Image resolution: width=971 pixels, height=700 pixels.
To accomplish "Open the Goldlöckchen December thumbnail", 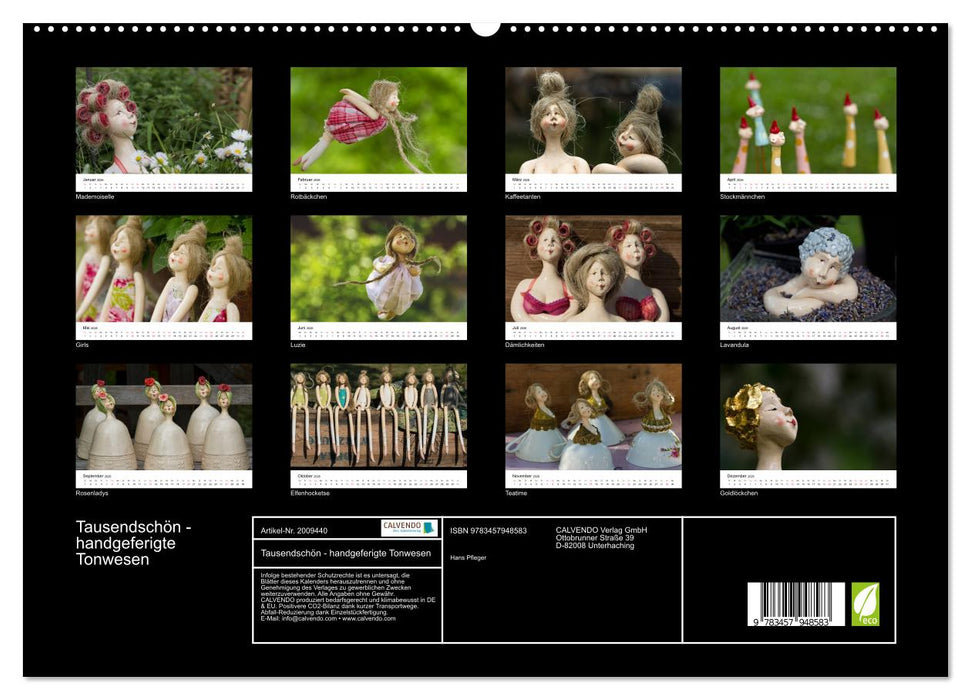I will click(x=808, y=417).
